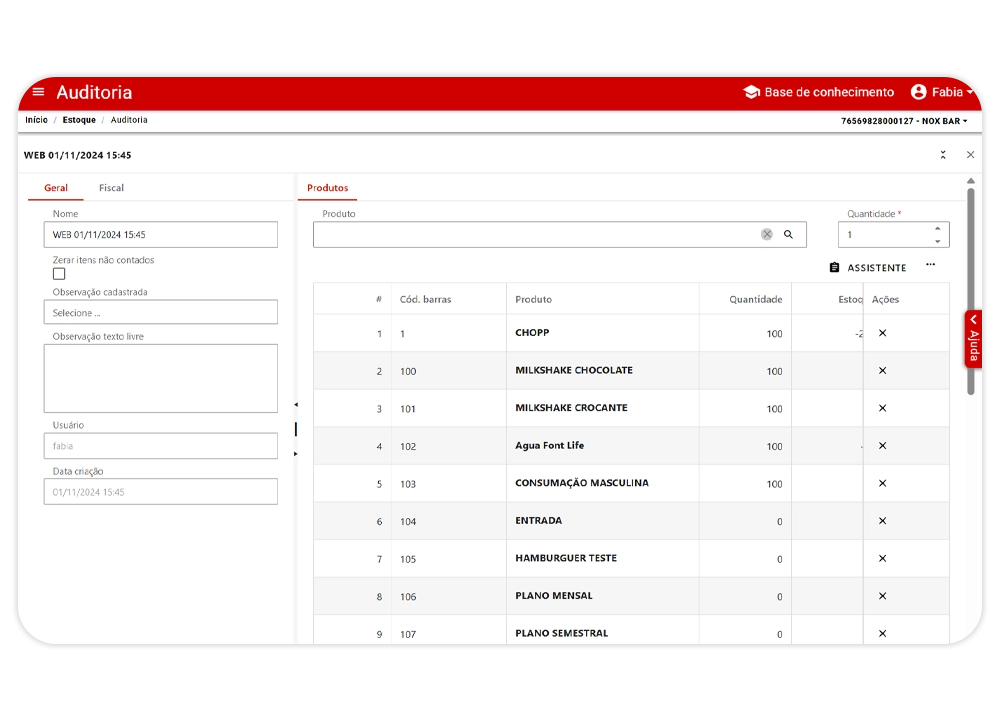The width and height of the screenshot is (1000, 720).
Task: Click quantity 100 in CONSUMAÇÃO MASCULINA row
Action: [774, 484]
